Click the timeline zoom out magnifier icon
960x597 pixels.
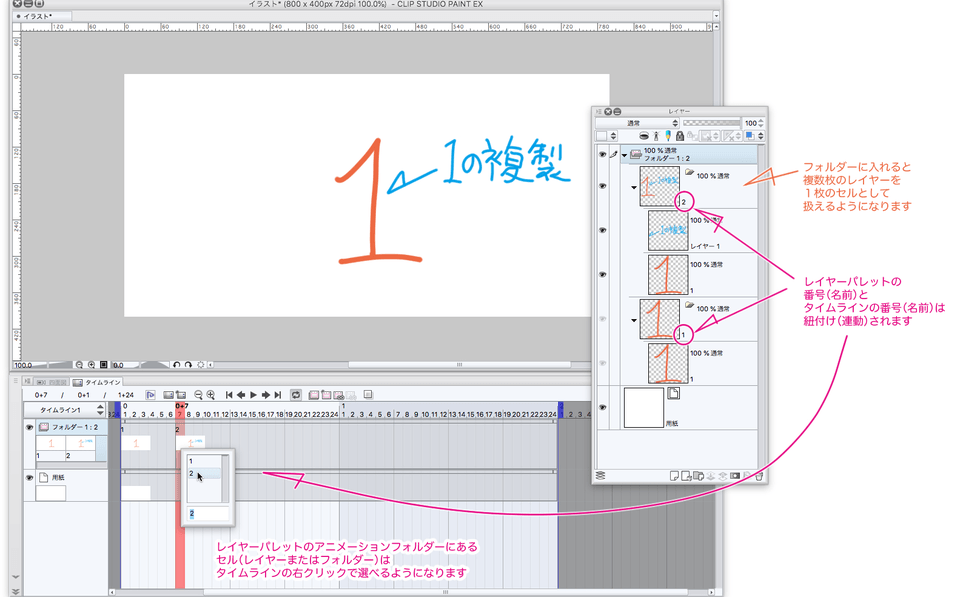(x=198, y=395)
